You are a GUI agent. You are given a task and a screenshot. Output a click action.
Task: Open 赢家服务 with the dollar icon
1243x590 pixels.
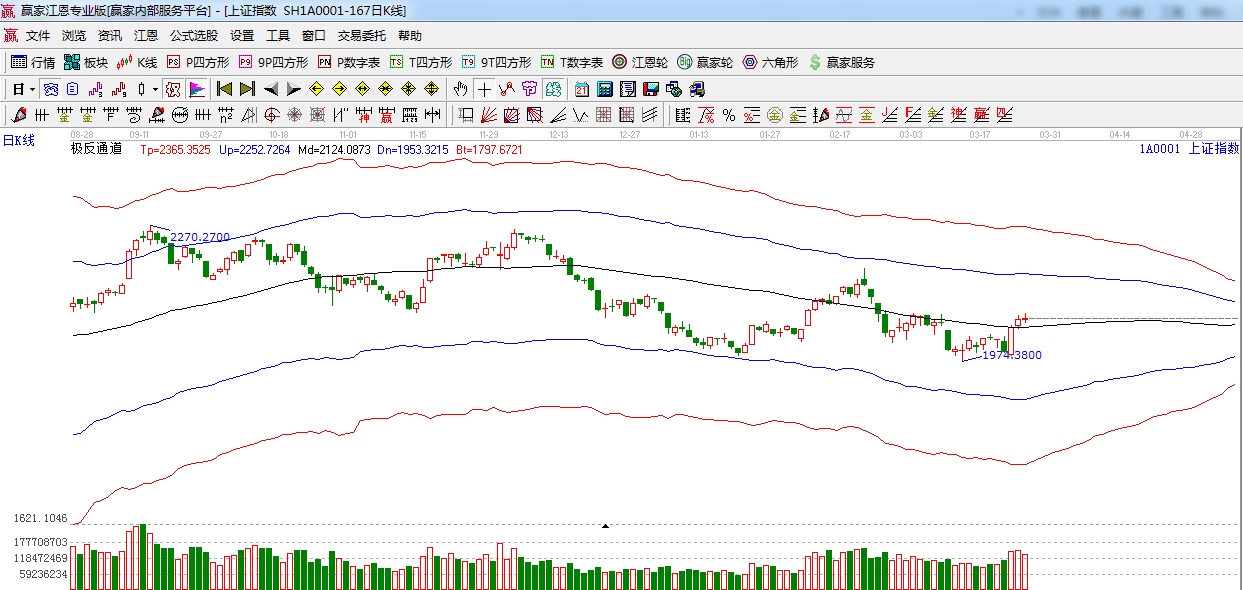[841, 62]
